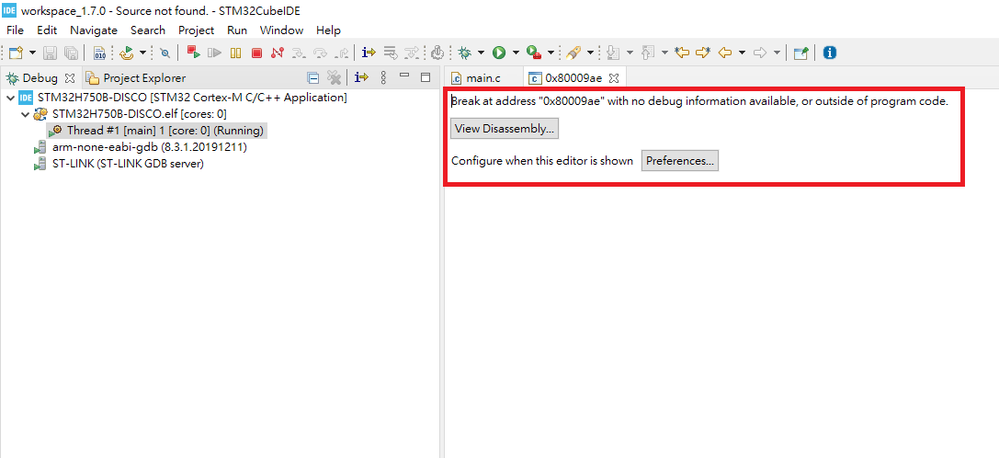Viewport: 999px width, 458px height.
Task: Click Collapse All in Debug view
Action: coord(313,78)
